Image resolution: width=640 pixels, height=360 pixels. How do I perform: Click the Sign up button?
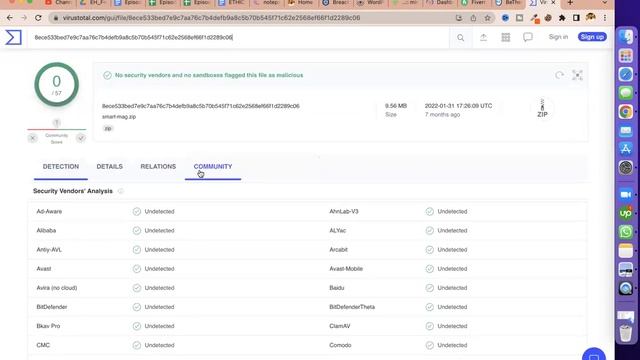[x=592, y=37]
